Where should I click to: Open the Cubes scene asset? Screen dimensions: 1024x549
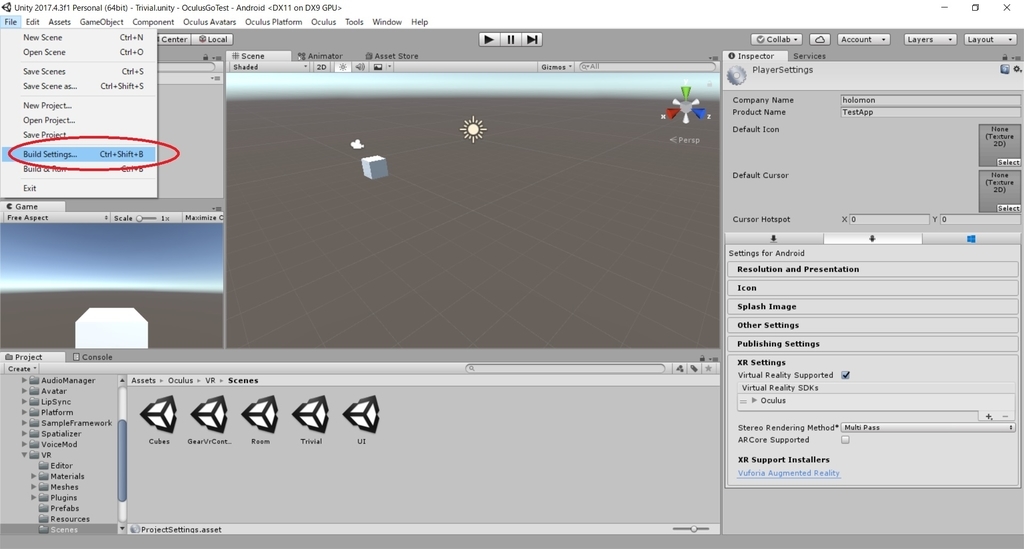pos(159,419)
